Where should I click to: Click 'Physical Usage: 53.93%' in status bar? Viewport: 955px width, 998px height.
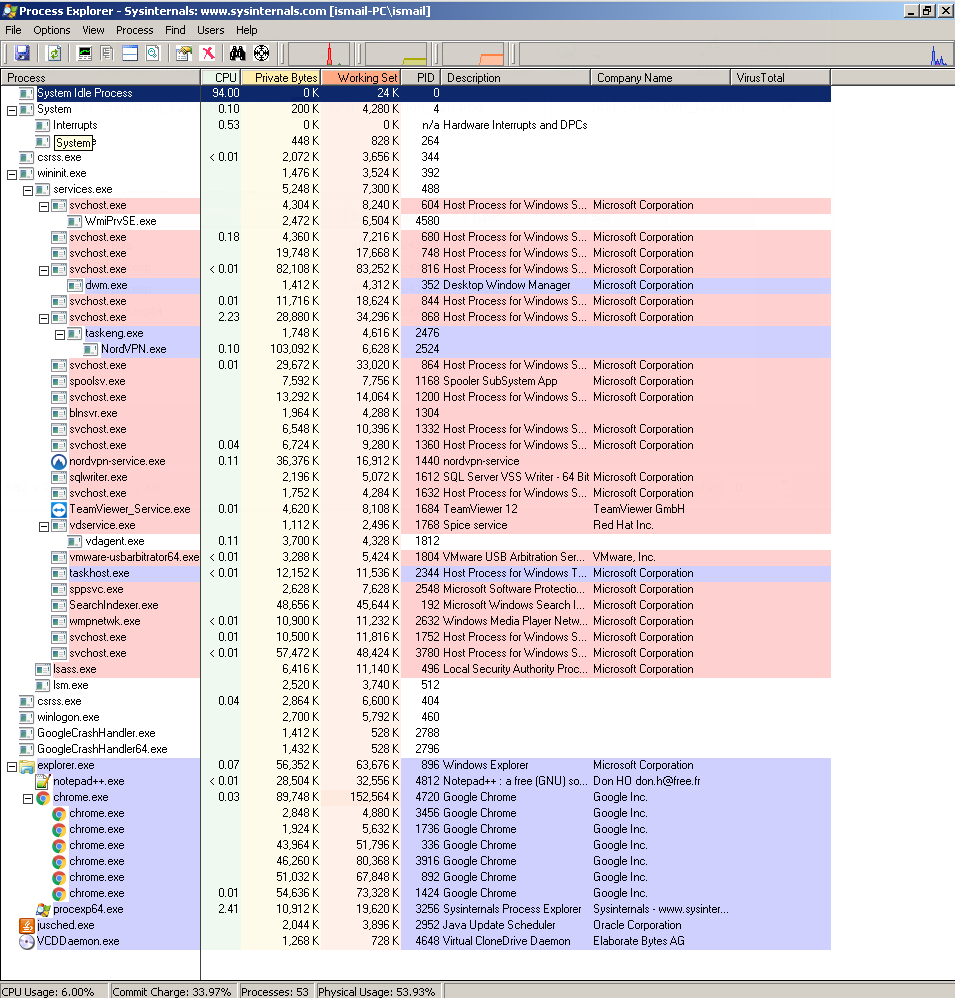tap(377, 992)
